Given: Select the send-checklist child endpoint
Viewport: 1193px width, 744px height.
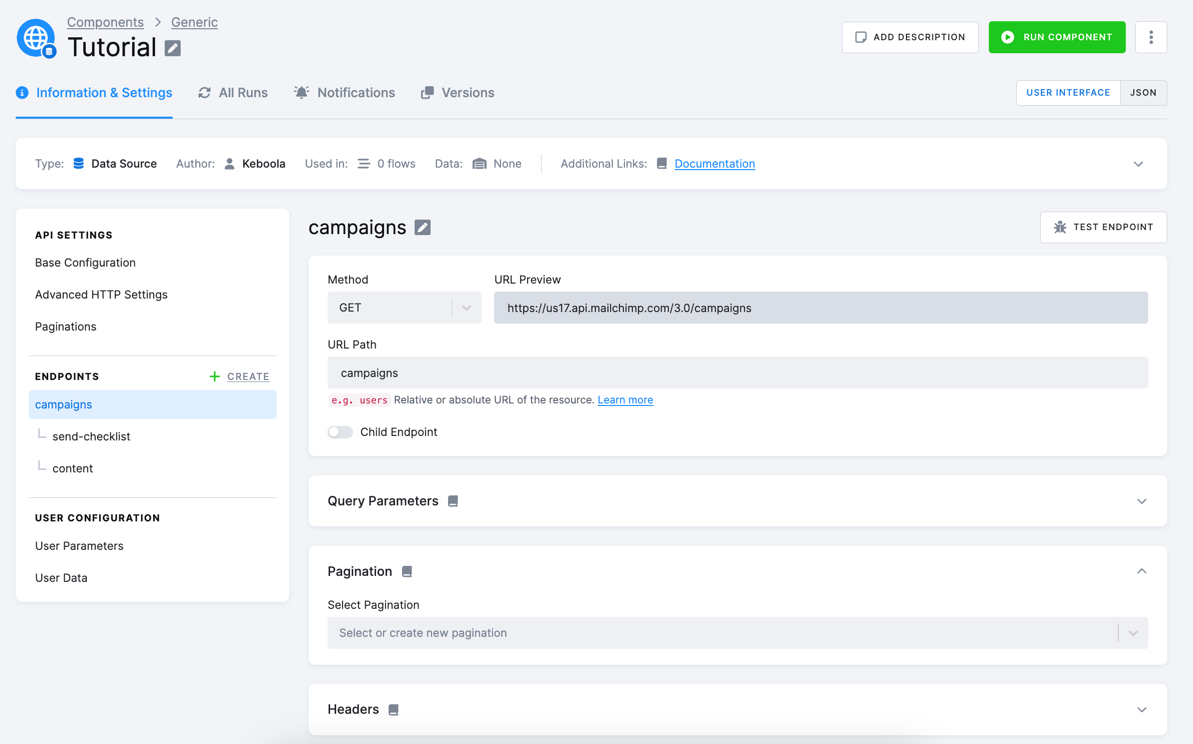Looking at the screenshot, I should click(91, 437).
